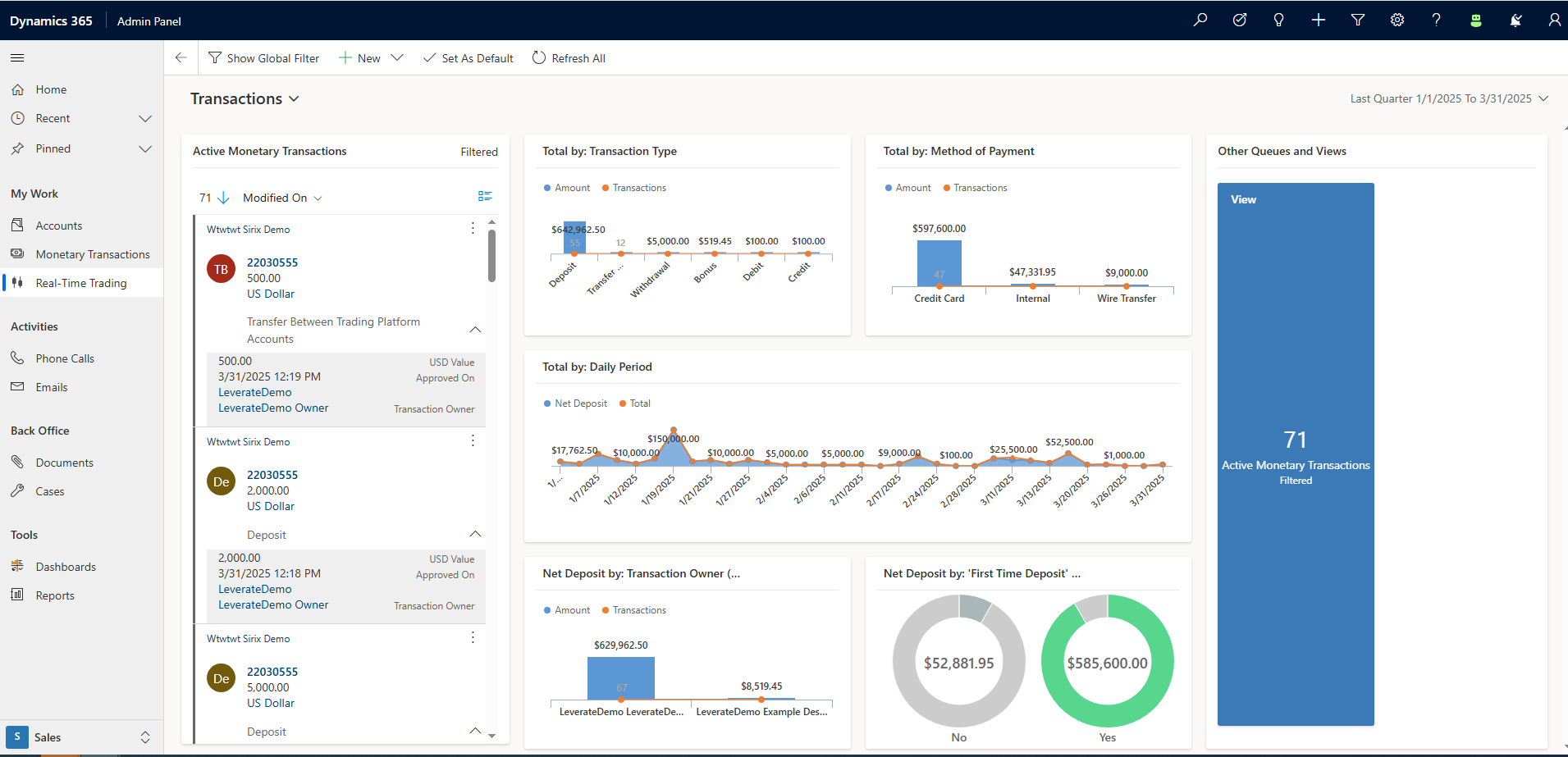
Task: Open transaction record 22030555 link
Action: click(x=272, y=262)
